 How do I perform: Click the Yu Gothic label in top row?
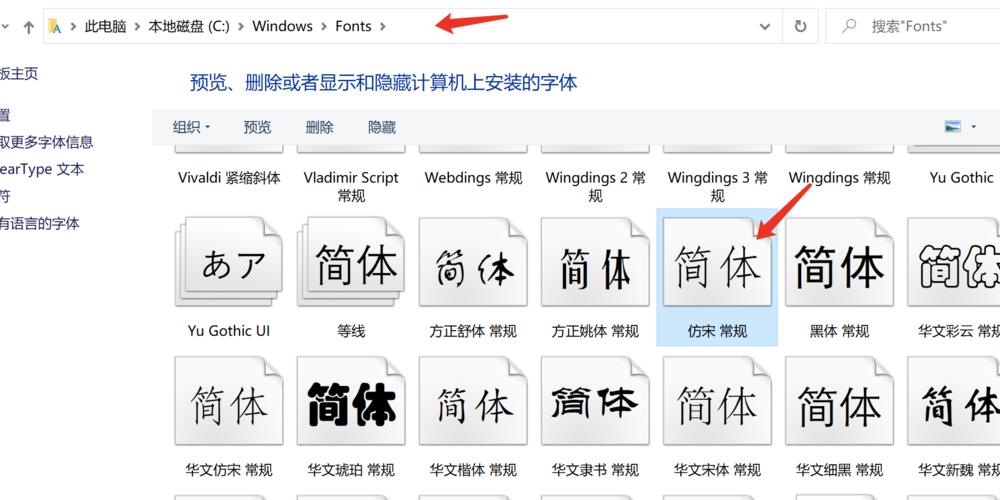(961, 178)
